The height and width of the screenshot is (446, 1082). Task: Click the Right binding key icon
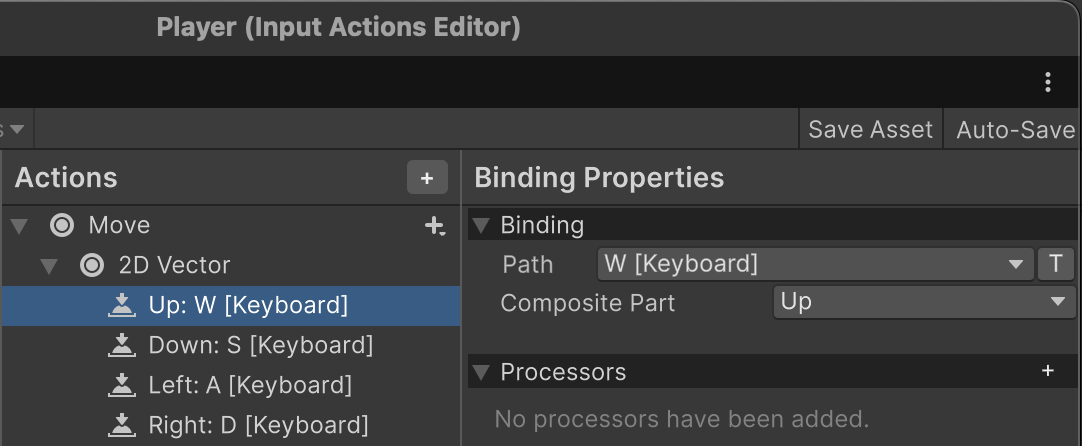click(122, 425)
